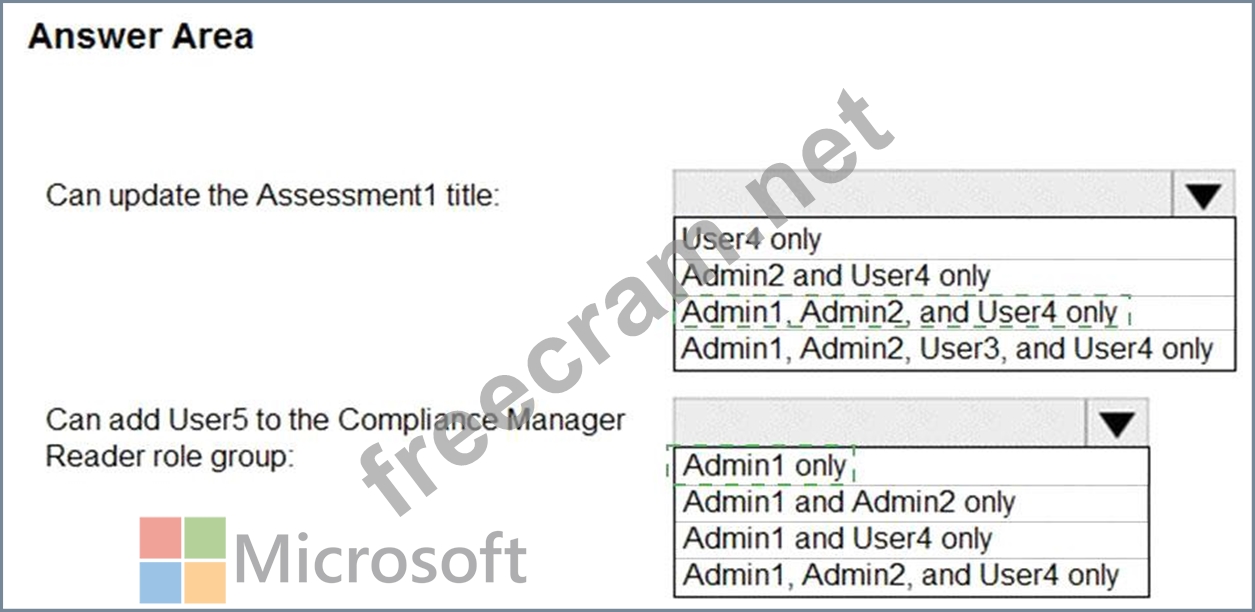1255x612 pixels.
Task: Pick "Admin1 and User4 only" option
Action: point(837,539)
